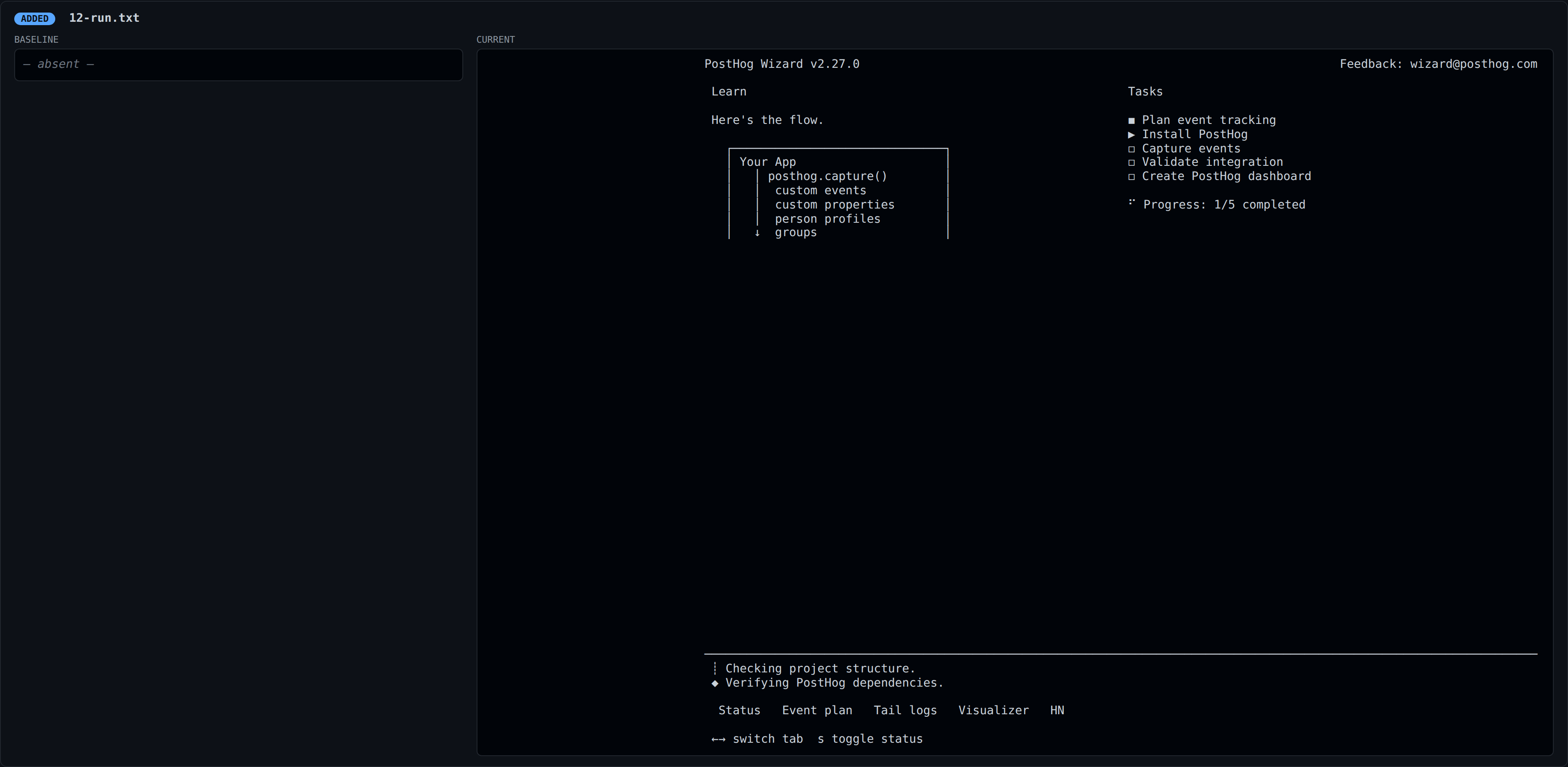Open the Tail logs tab
This screenshot has height=767, width=1568.
[905, 710]
